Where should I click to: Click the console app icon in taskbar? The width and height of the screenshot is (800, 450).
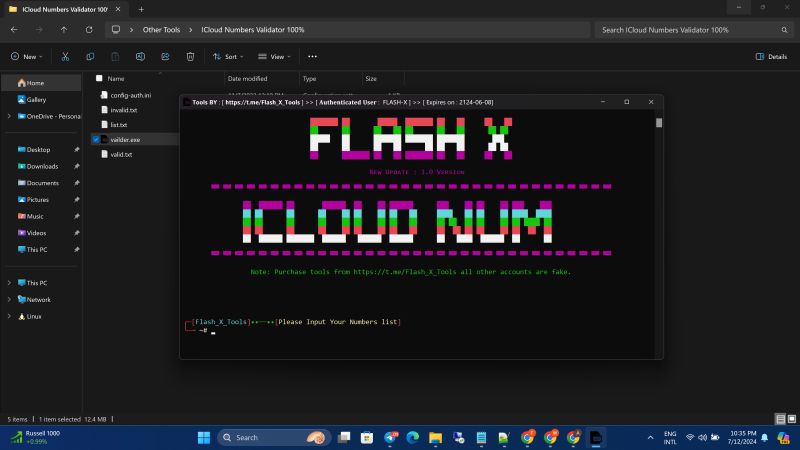(595, 437)
